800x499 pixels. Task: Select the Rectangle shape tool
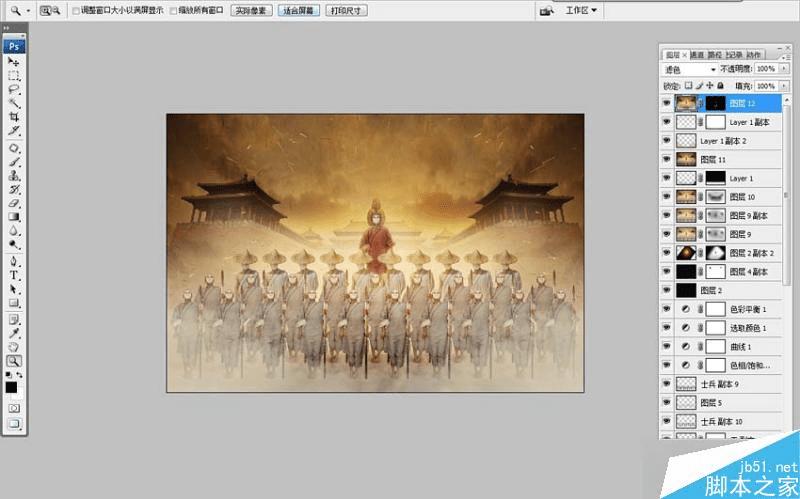pos(14,303)
